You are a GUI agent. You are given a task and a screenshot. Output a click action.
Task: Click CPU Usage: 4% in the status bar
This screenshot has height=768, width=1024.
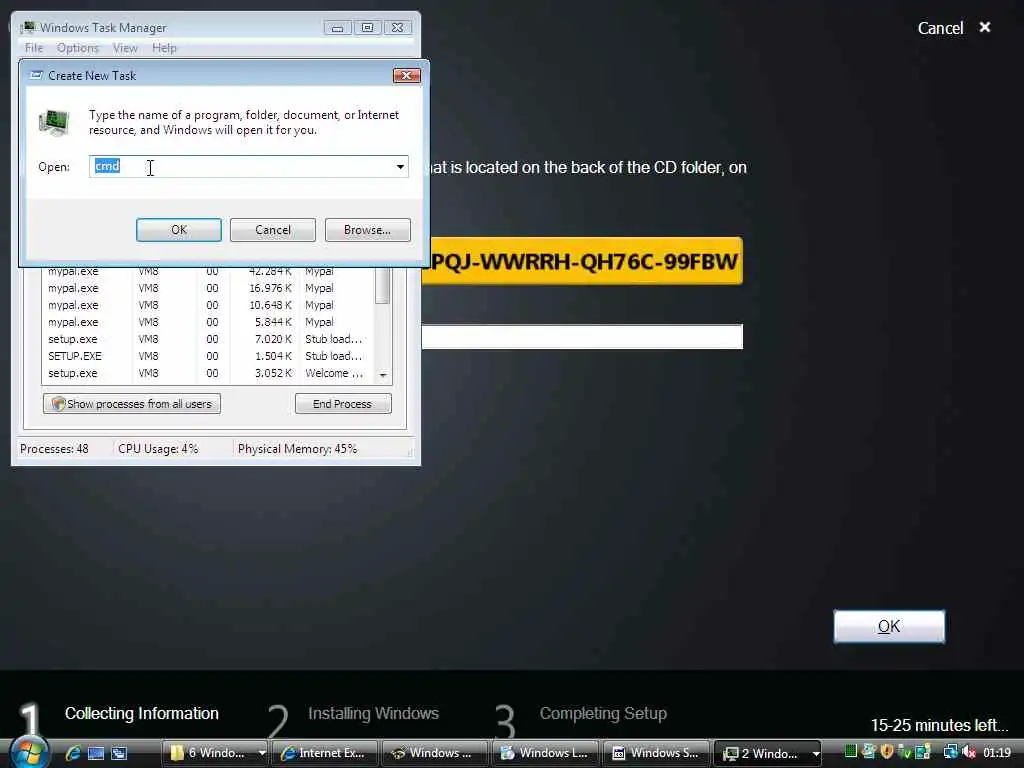click(158, 449)
